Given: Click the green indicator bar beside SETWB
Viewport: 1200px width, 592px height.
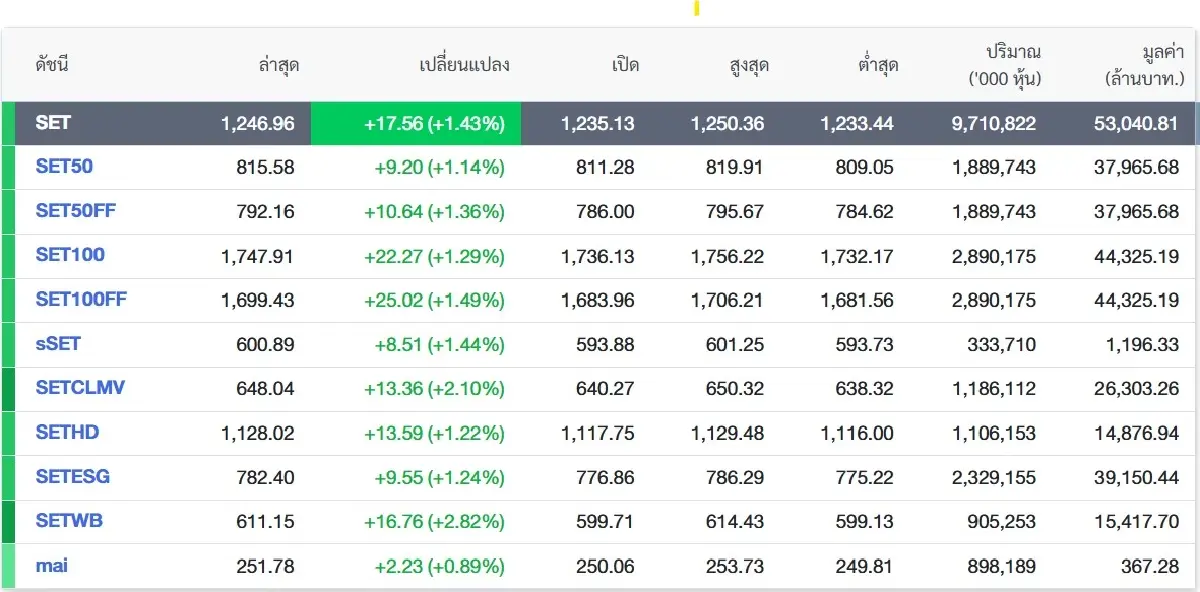Looking at the screenshot, I should coord(9,521).
